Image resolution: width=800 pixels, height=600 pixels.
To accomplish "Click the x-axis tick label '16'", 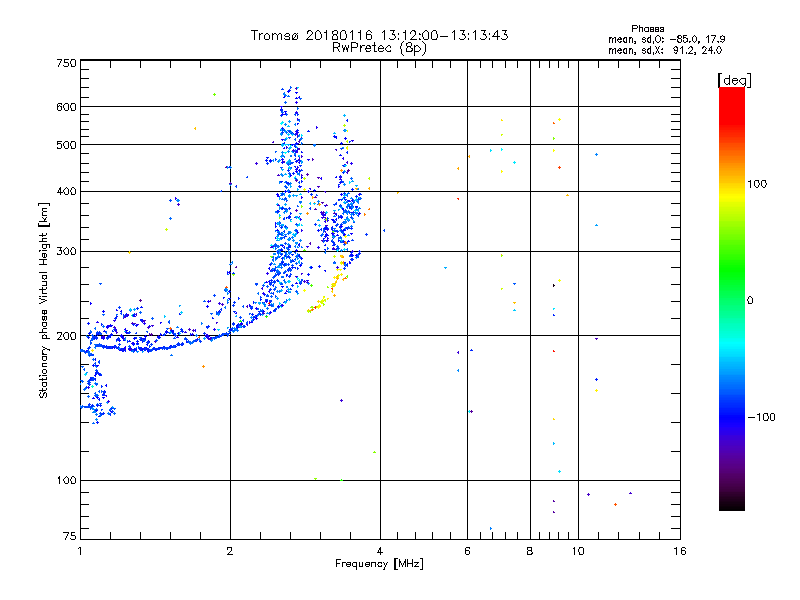I will click(680, 551).
